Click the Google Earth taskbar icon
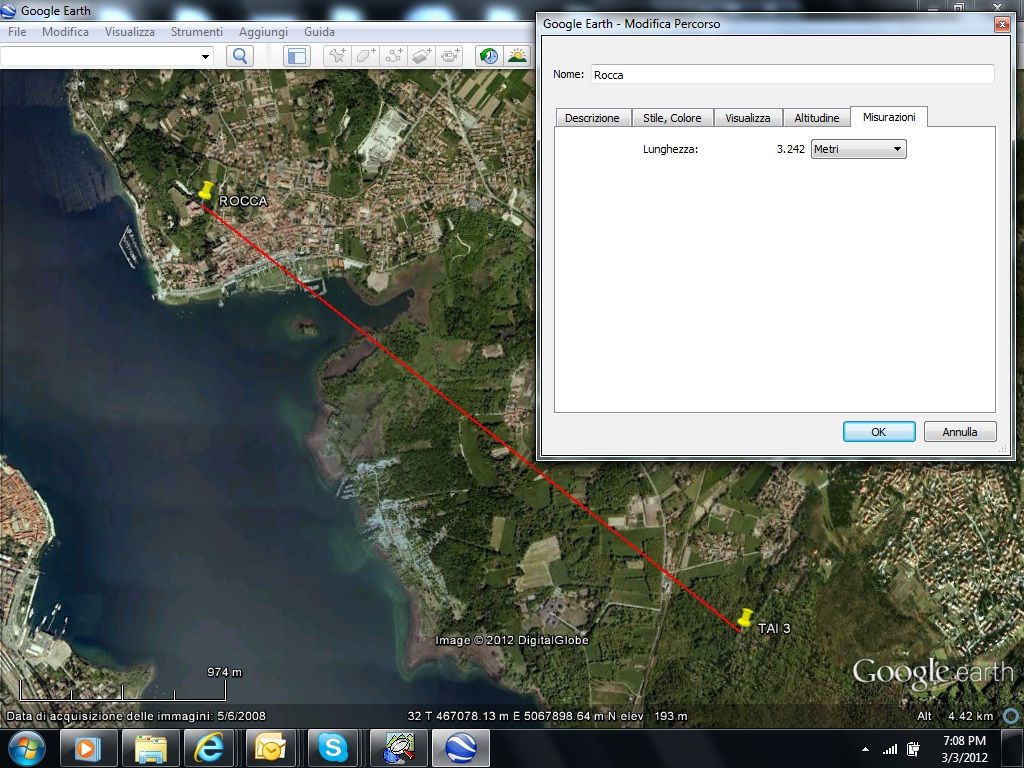This screenshot has height=768, width=1024. pos(460,748)
